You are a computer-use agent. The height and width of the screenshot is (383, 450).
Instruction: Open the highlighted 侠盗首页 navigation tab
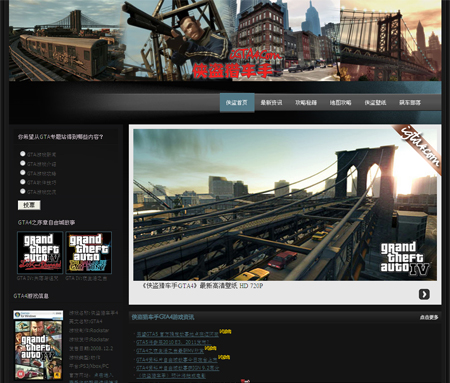click(237, 103)
